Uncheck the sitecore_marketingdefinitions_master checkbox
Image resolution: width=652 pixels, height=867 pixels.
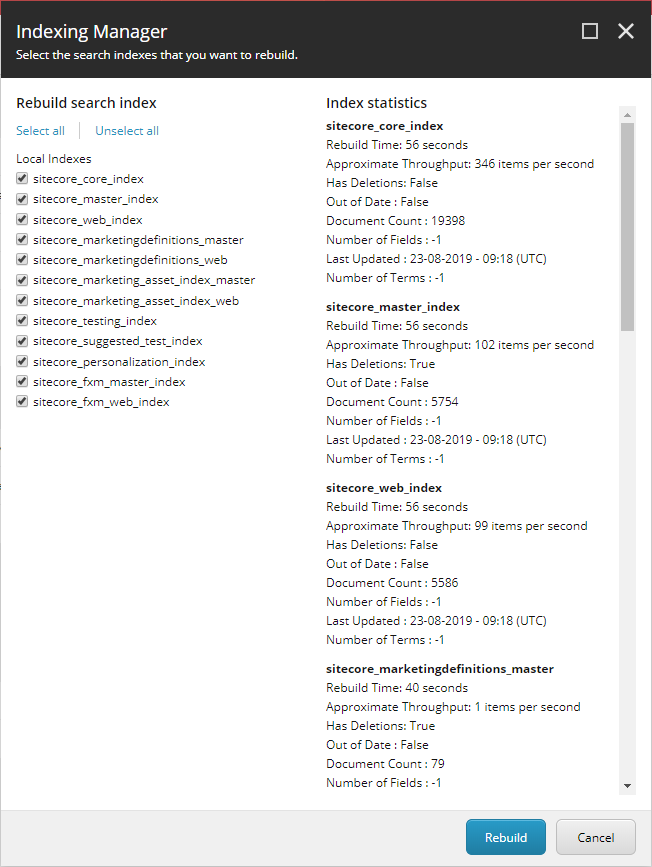click(22, 239)
